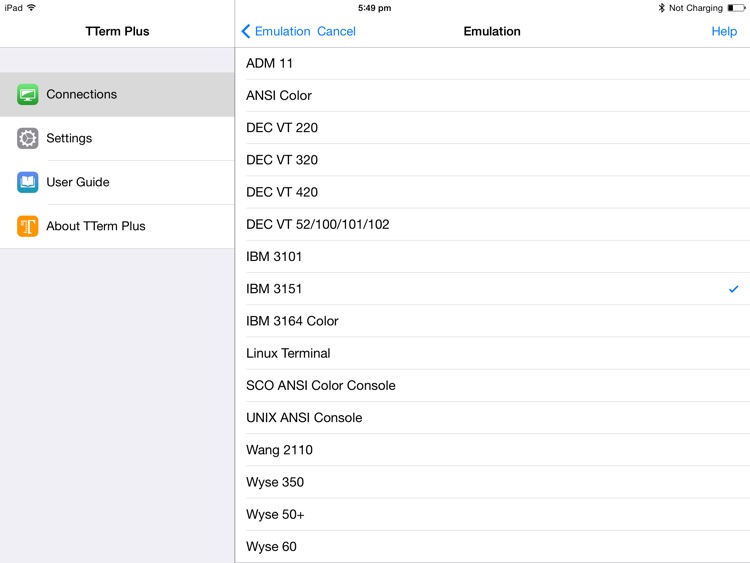Tap the Emulation page title
This screenshot has height=563, width=750.
(x=492, y=31)
